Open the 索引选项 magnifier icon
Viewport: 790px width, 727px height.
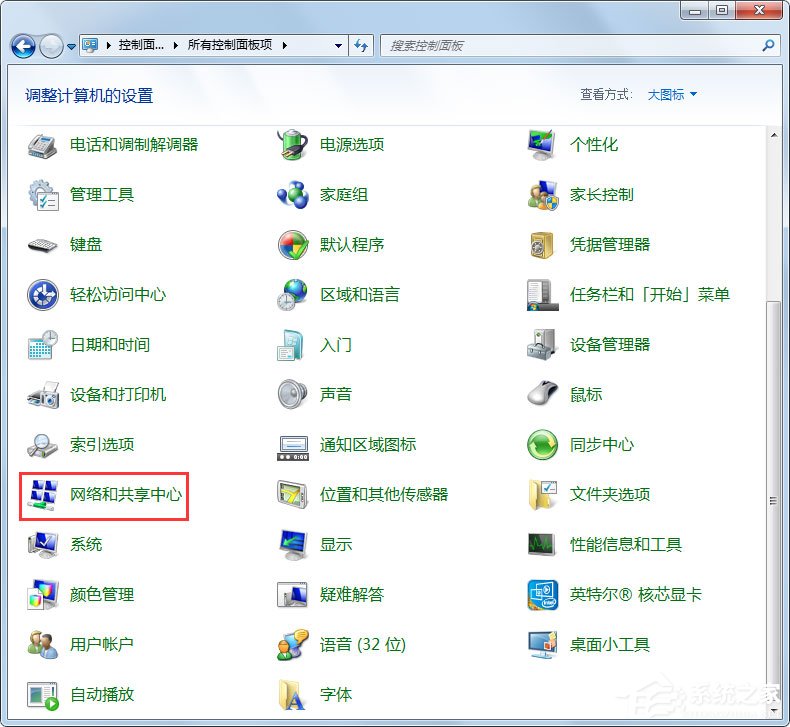pyautogui.click(x=42, y=445)
